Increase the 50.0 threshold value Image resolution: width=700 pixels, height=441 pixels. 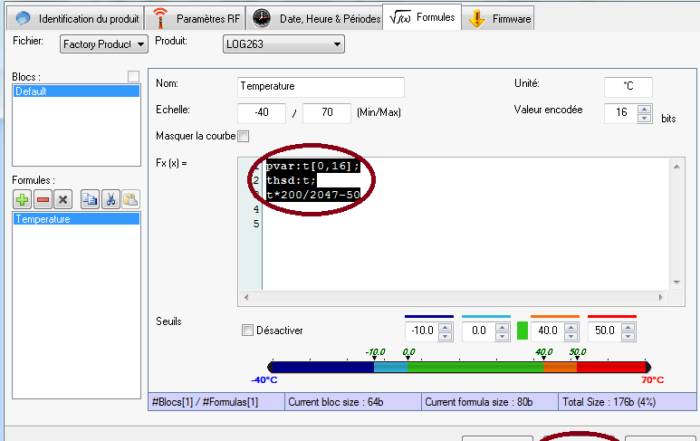628,327
